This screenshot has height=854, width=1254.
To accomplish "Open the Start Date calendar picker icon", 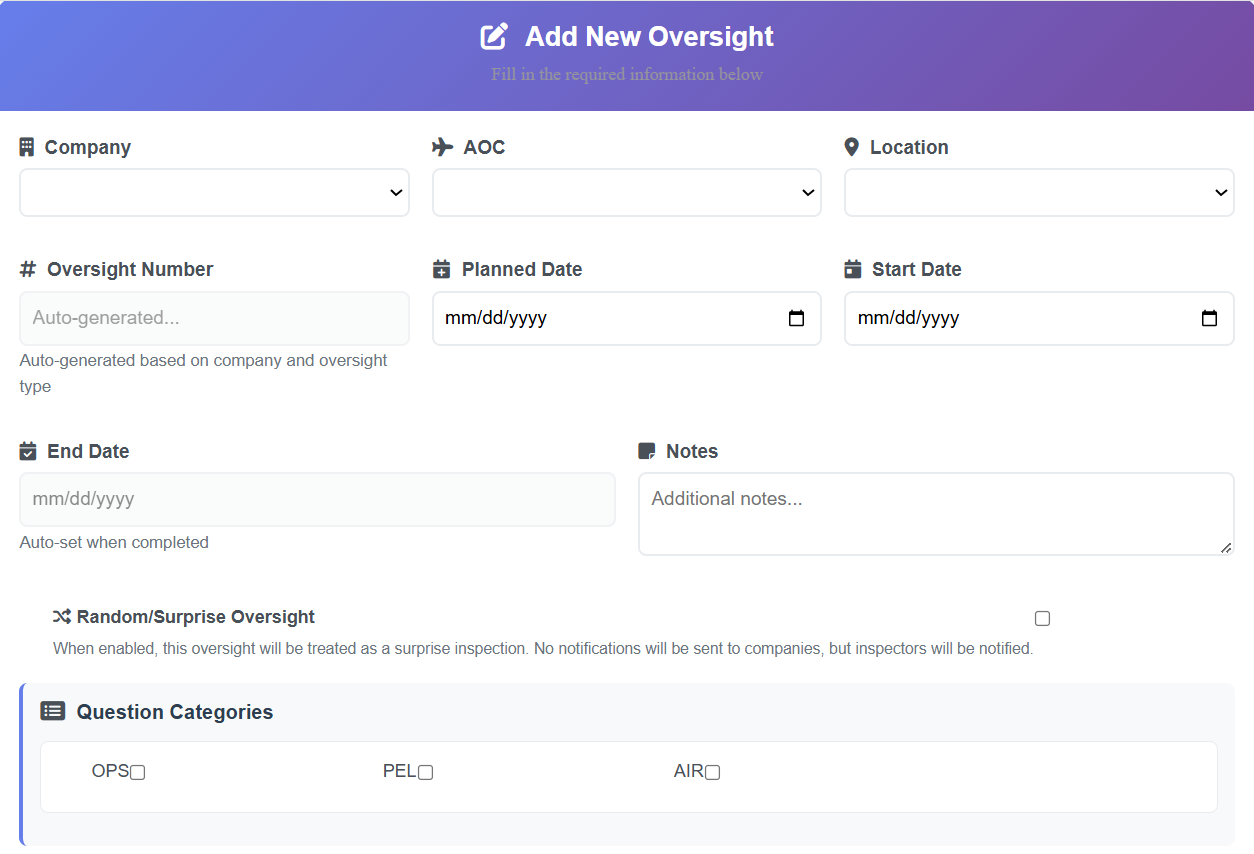I will [1209, 318].
